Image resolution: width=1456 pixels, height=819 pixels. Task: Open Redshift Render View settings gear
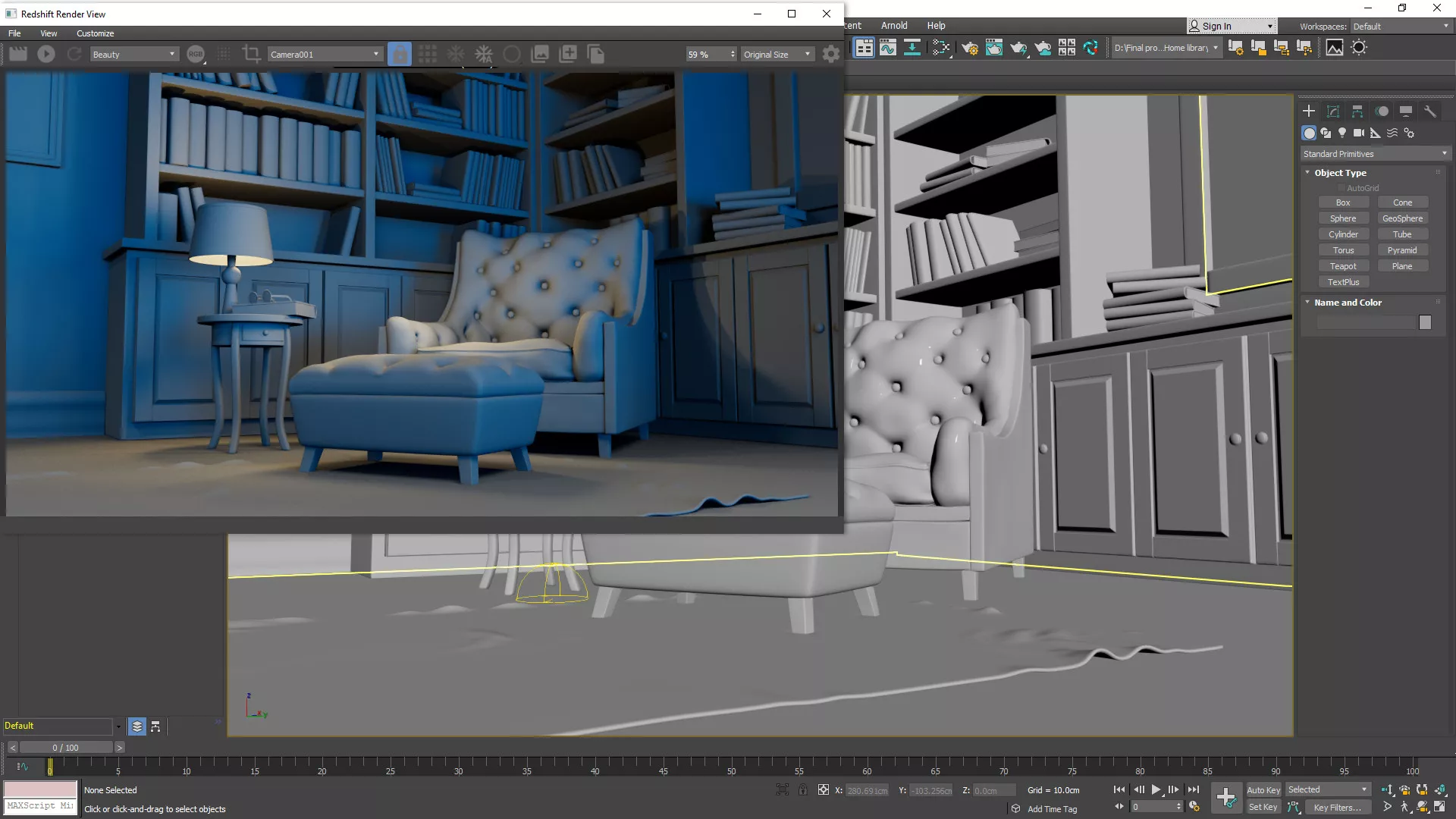point(831,54)
